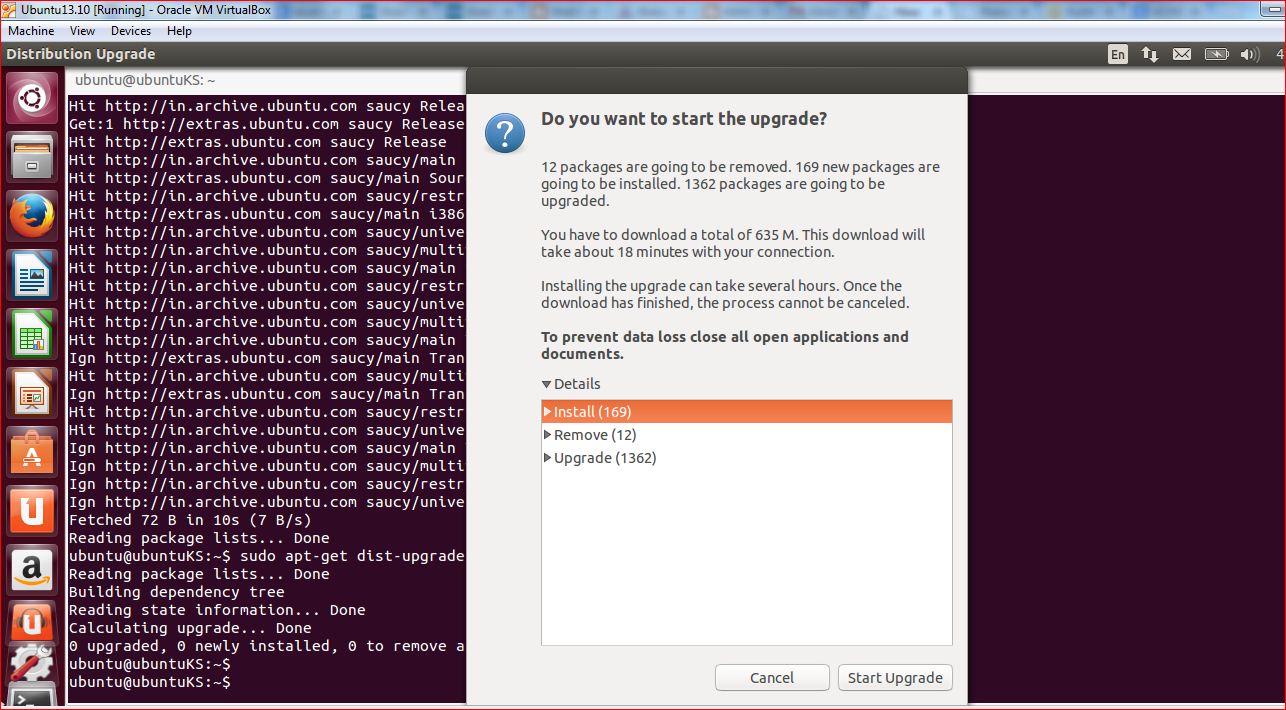1286x710 pixels.
Task: Click the Cancel button
Action: (772, 678)
